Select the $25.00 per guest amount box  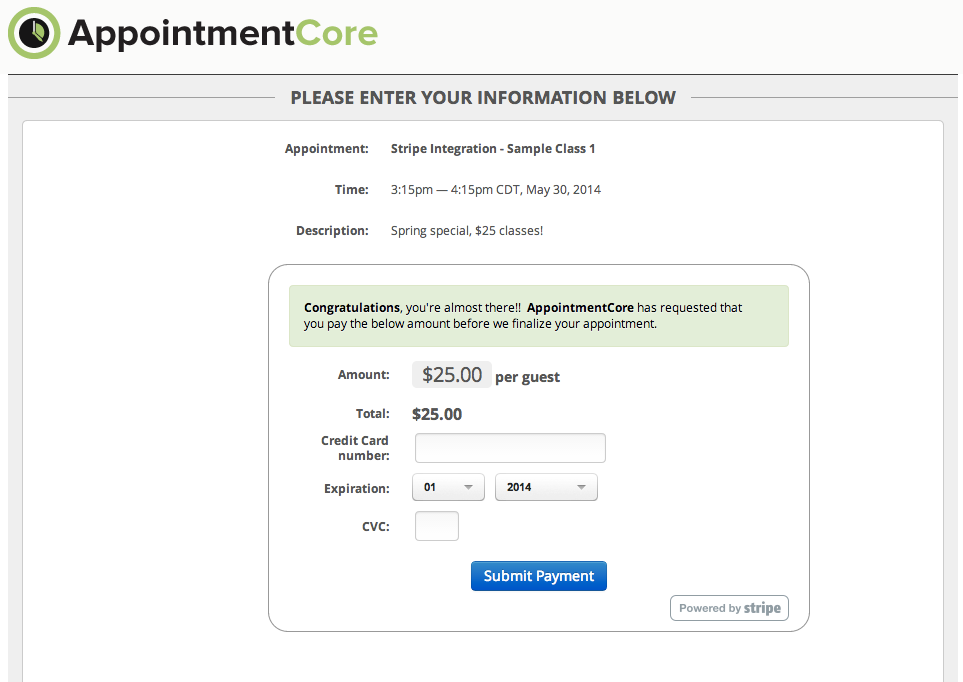coord(451,375)
